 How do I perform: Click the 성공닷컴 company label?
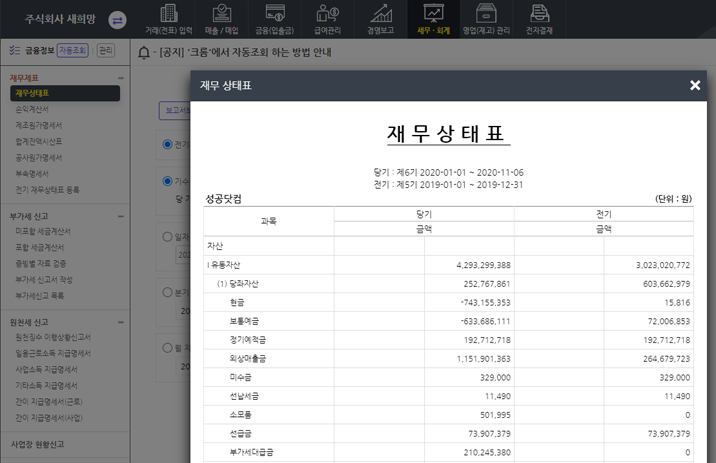click(223, 199)
